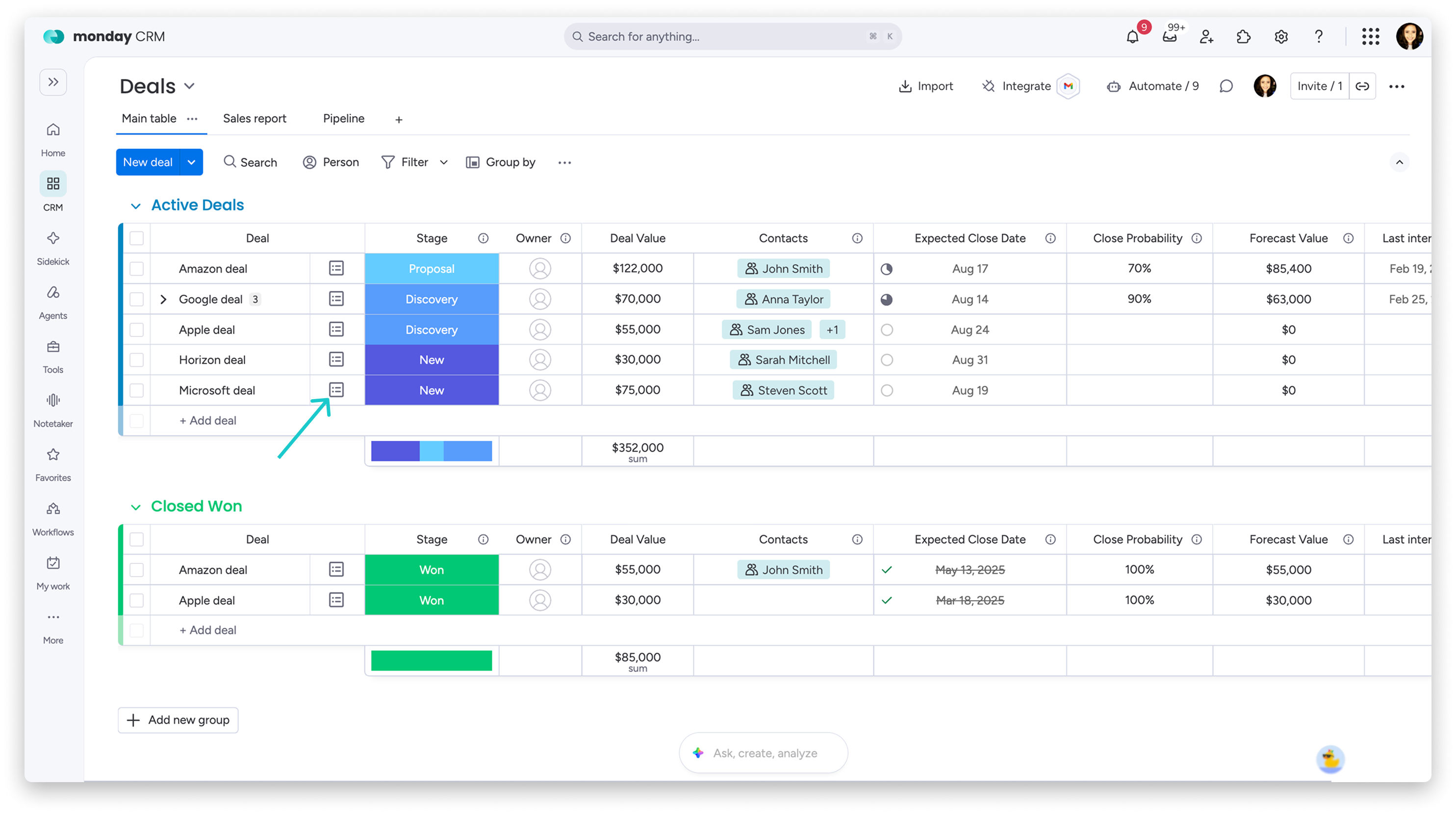Tick the Google deal checkbox
This screenshot has height=814, width=1456.
(137, 299)
